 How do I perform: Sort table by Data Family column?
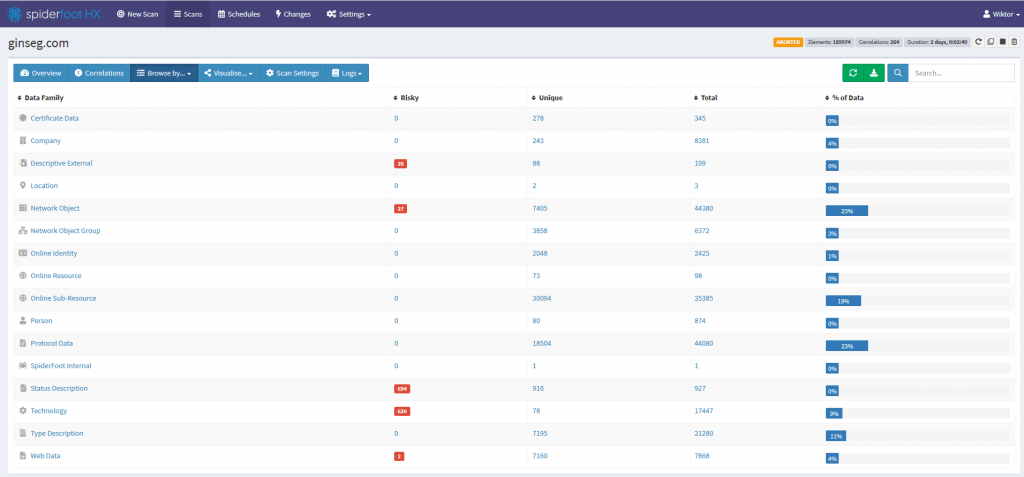40,98
